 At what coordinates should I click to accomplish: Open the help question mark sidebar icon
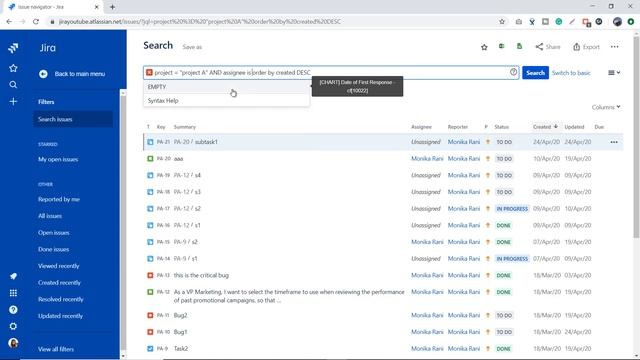click(13, 310)
